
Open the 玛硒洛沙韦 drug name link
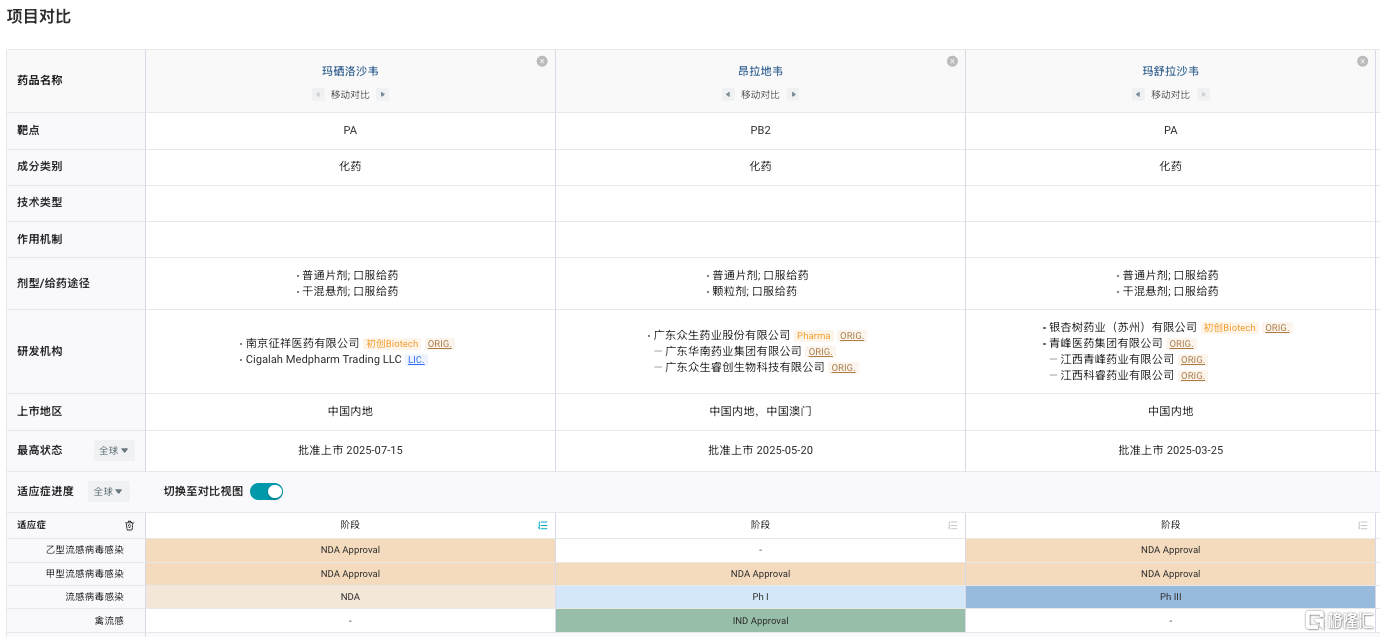(x=350, y=71)
